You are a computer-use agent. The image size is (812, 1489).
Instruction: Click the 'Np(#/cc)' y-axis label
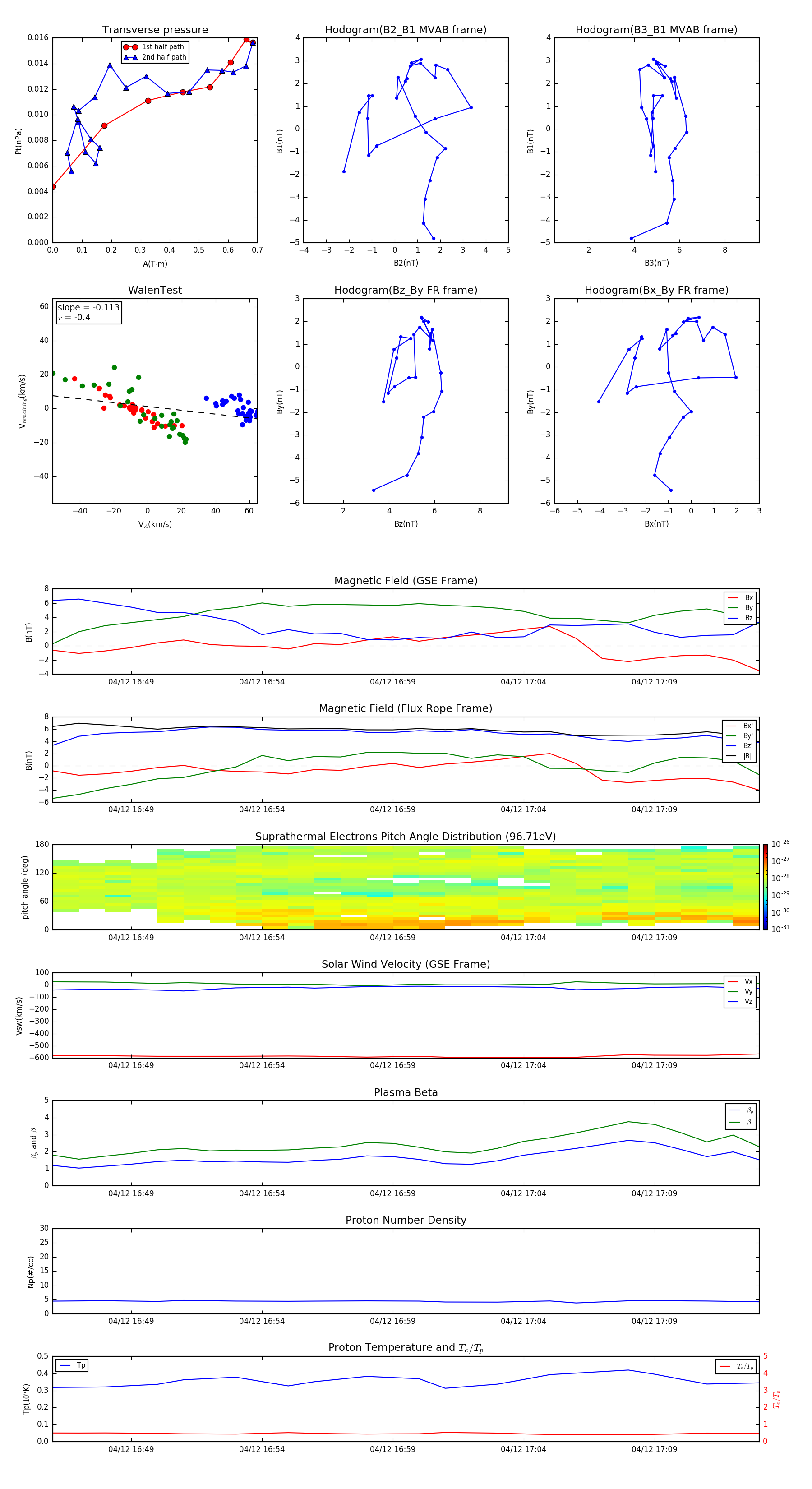pyautogui.click(x=31, y=1272)
